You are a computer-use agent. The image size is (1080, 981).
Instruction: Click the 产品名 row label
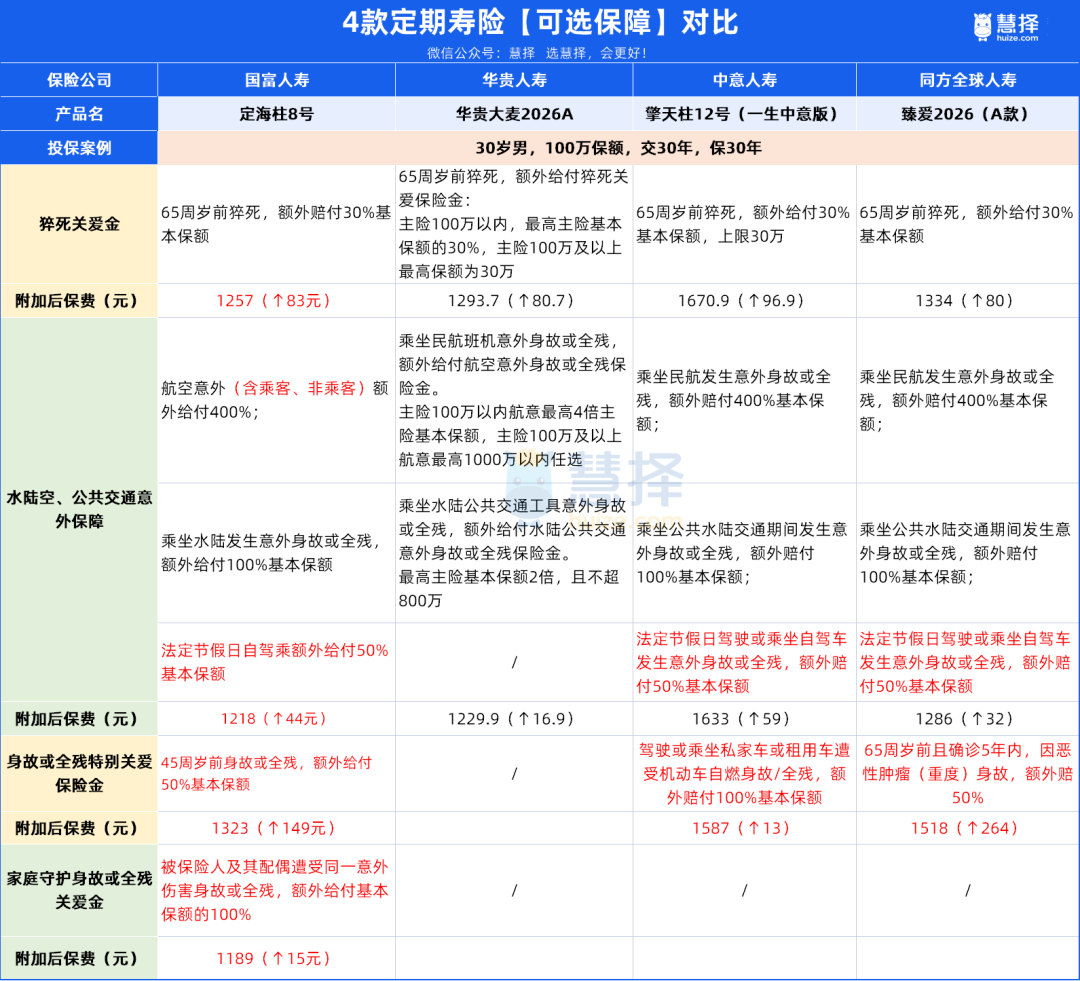click(x=79, y=114)
